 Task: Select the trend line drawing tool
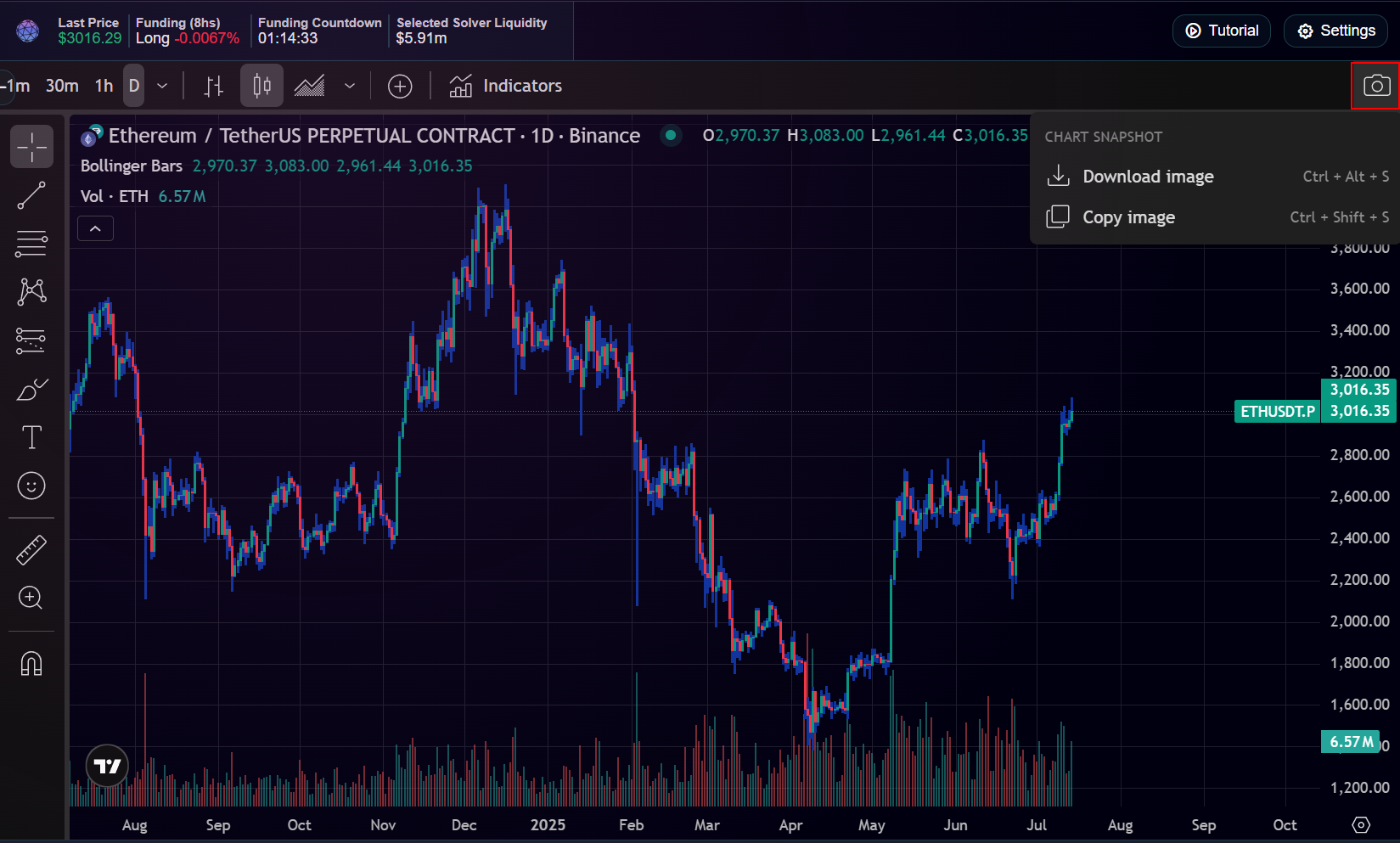coord(31,196)
